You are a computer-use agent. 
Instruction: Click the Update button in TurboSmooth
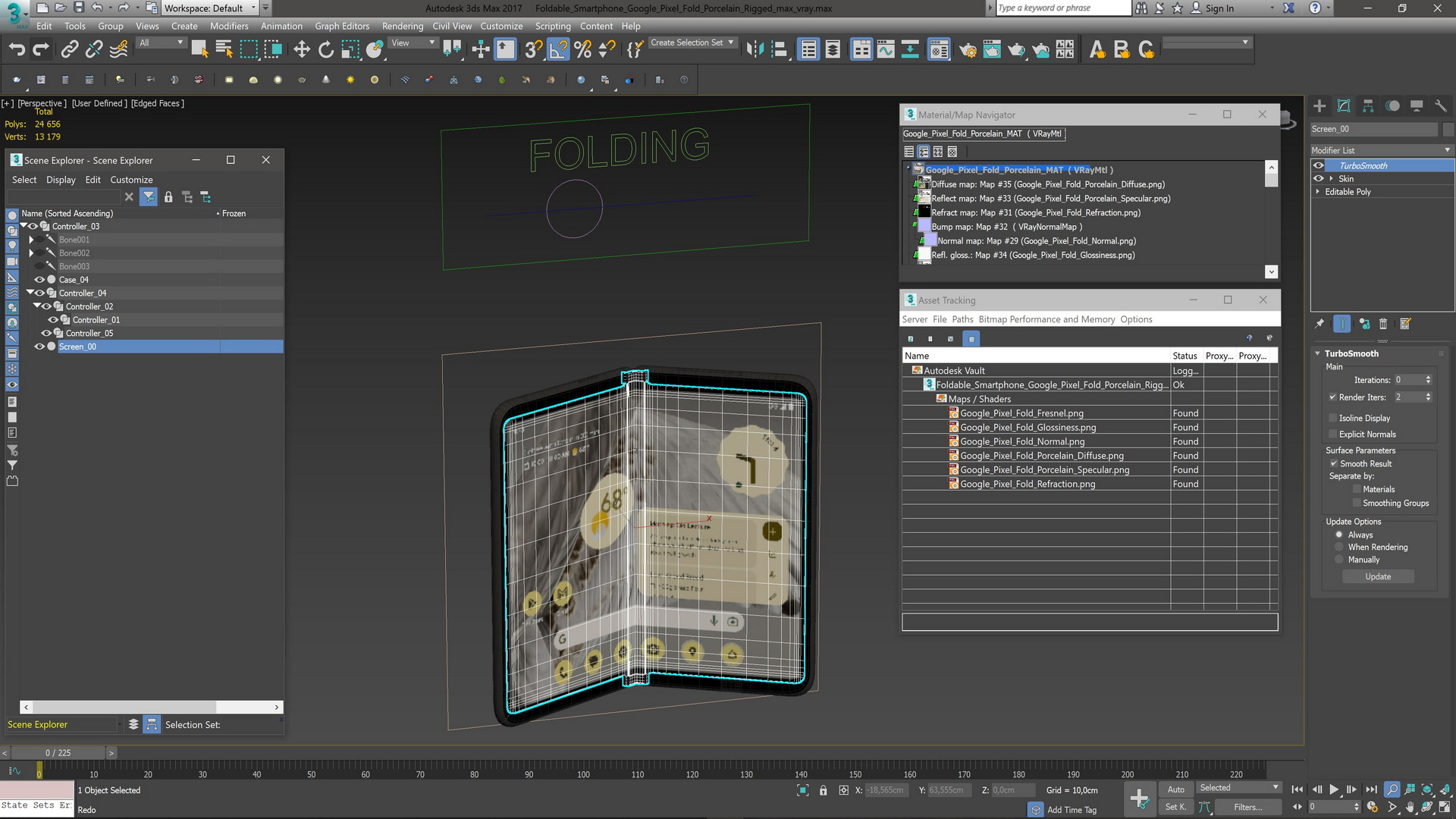click(1378, 577)
